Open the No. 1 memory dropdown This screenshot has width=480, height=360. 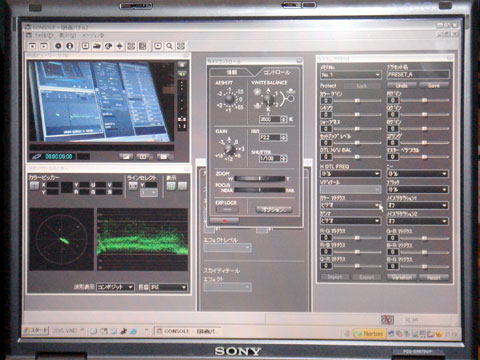tap(350, 75)
